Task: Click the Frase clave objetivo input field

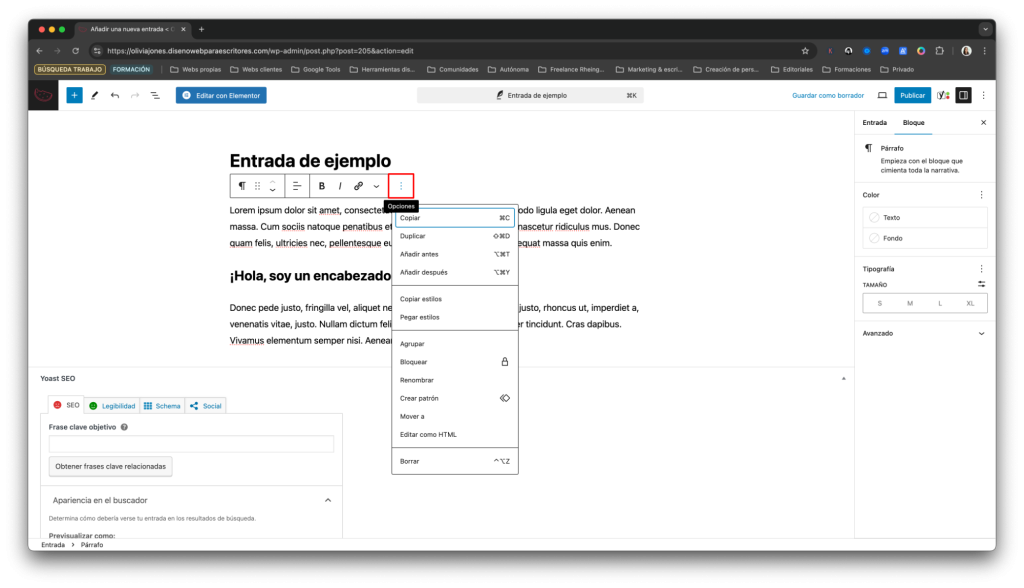Action: (x=191, y=444)
